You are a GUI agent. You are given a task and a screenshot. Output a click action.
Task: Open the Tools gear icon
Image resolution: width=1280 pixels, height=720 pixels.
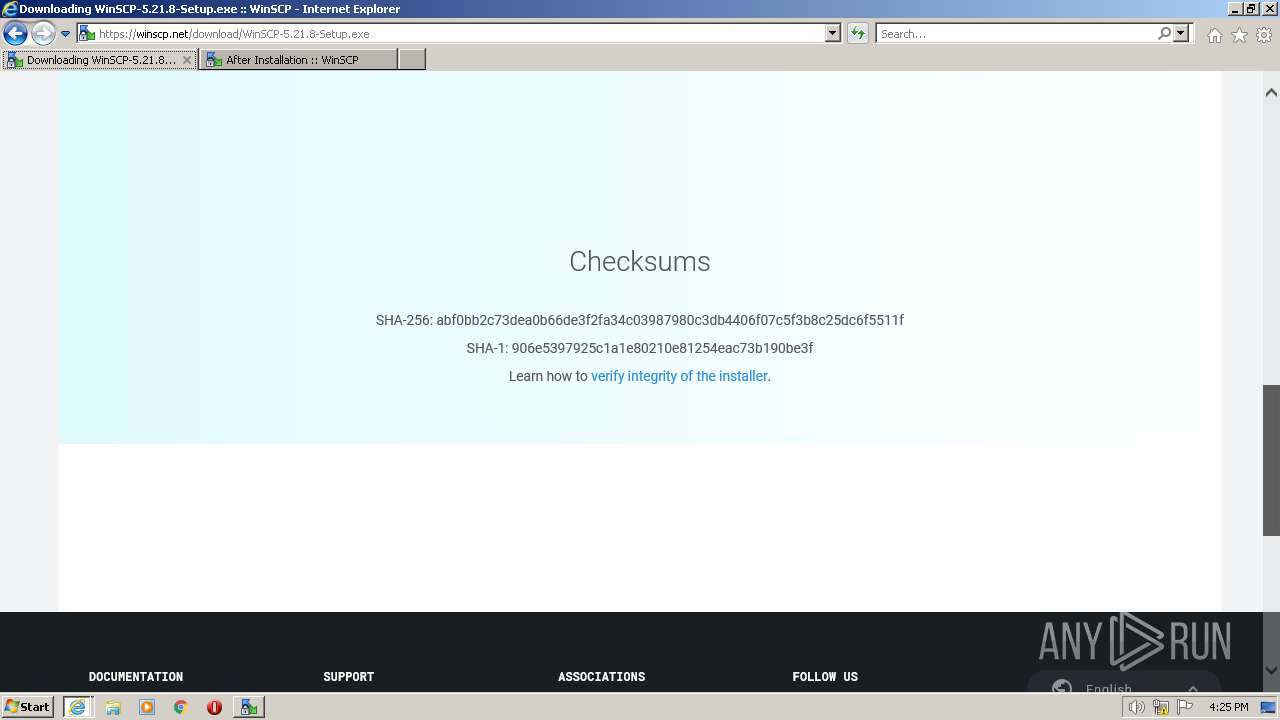pyautogui.click(x=1264, y=35)
